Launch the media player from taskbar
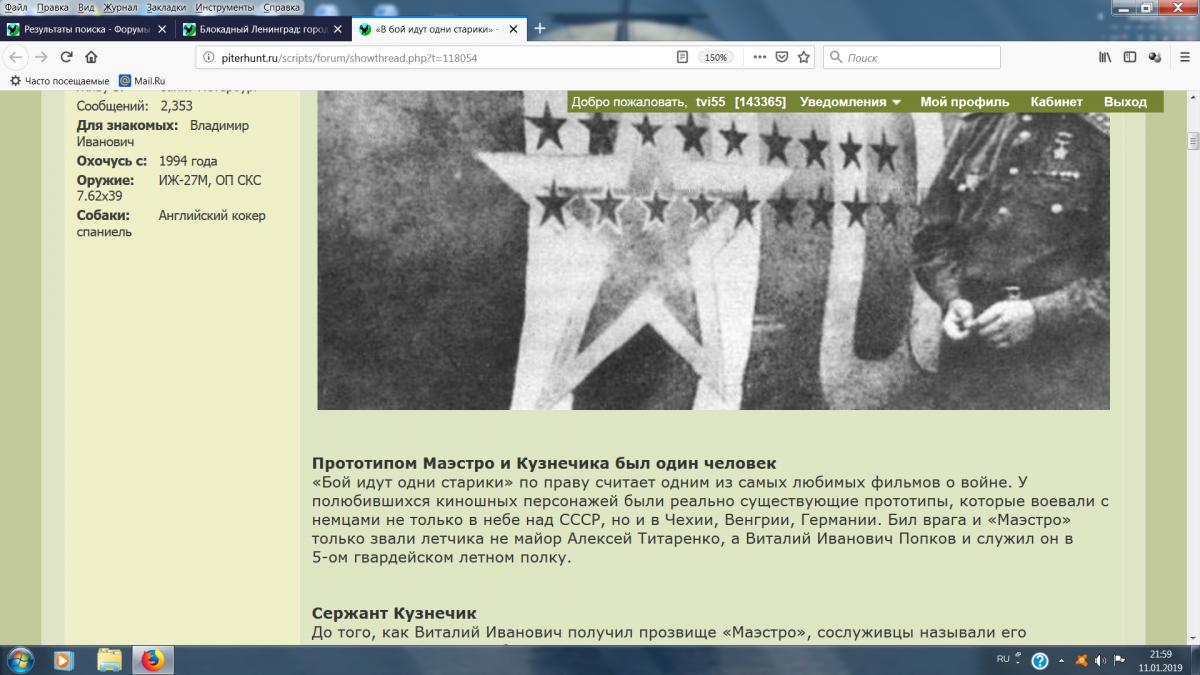 click(x=64, y=660)
